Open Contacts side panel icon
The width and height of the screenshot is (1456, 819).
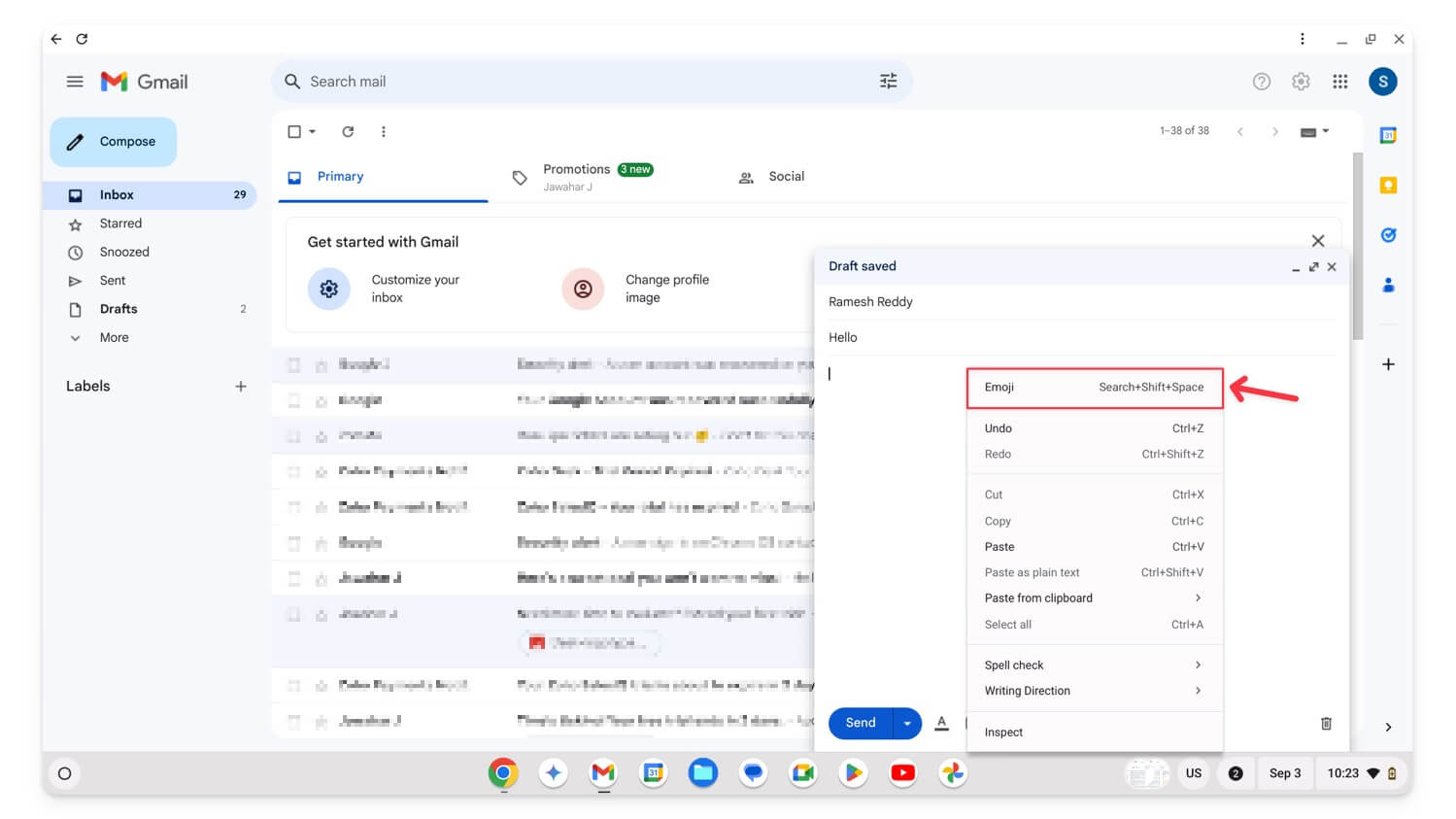(x=1388, y=285)
